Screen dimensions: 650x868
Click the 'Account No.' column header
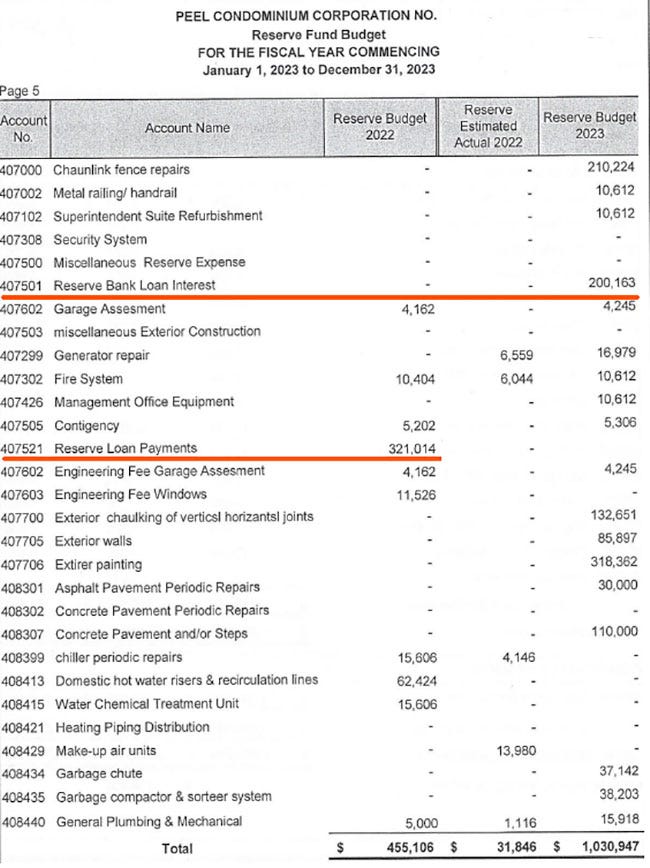pyautogui.click(x=23, y=128)
